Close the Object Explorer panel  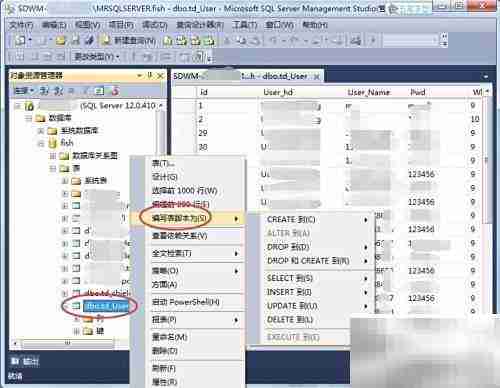click(x=160, y=76)
